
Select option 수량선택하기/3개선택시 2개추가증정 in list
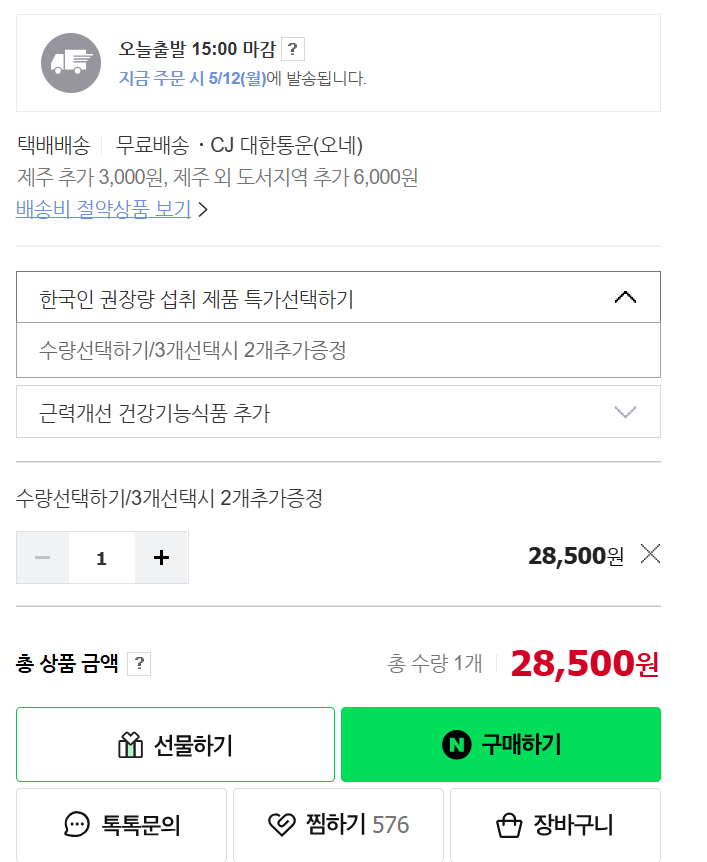pos(338,350)
